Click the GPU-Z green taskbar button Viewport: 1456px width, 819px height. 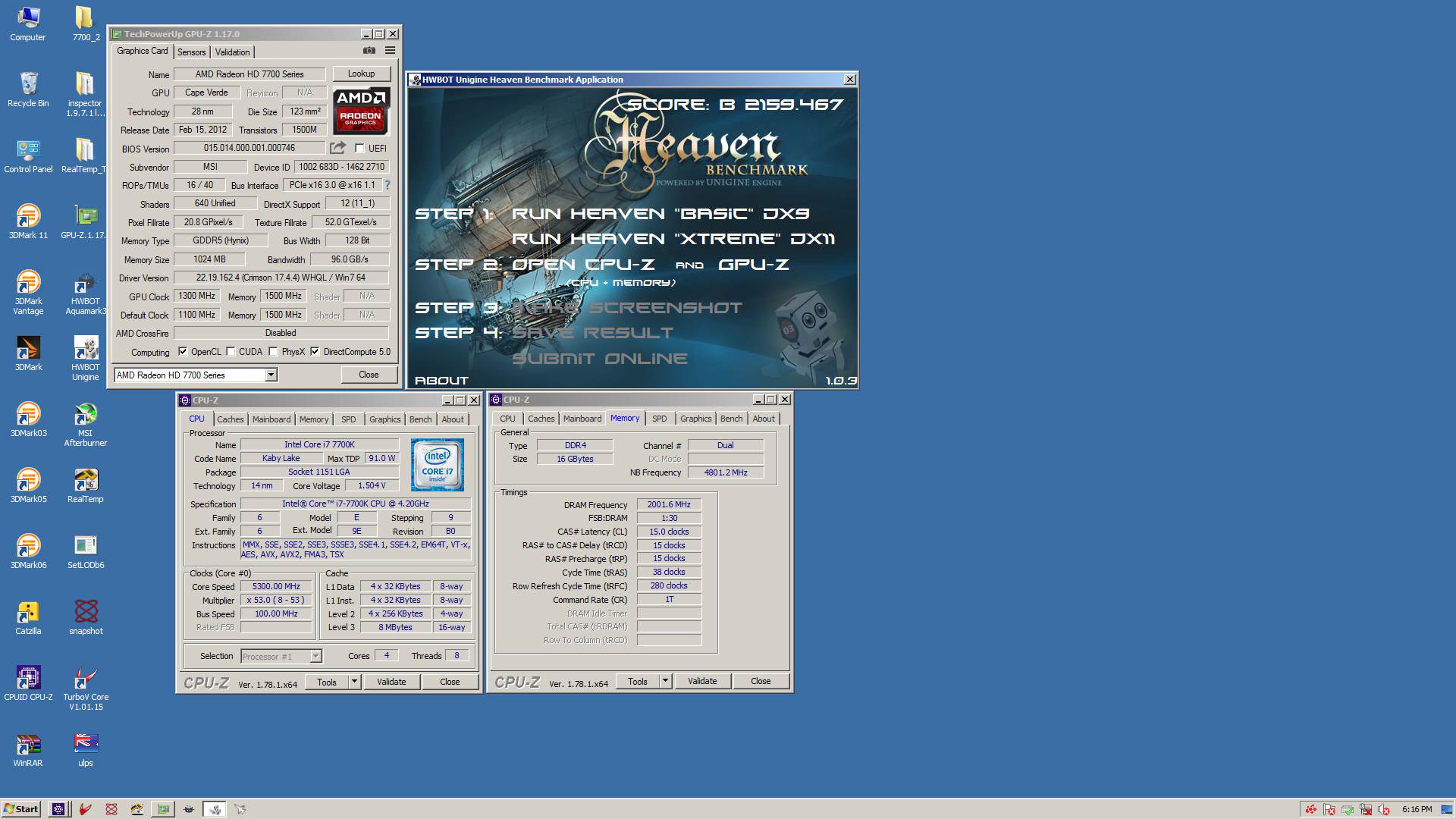(x=163, y=809)
